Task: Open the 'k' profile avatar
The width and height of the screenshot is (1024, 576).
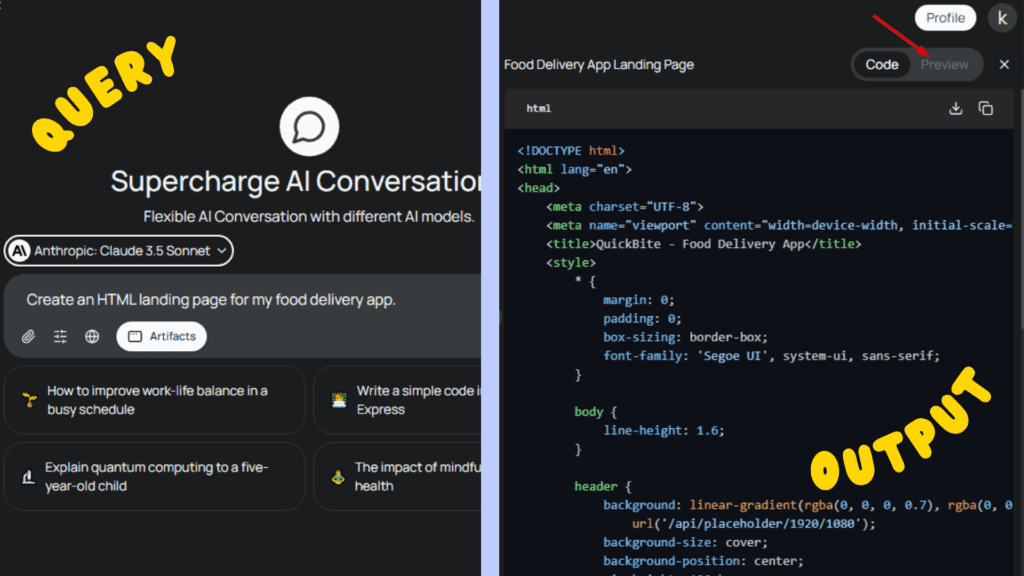Action: tap(1002, 17)
